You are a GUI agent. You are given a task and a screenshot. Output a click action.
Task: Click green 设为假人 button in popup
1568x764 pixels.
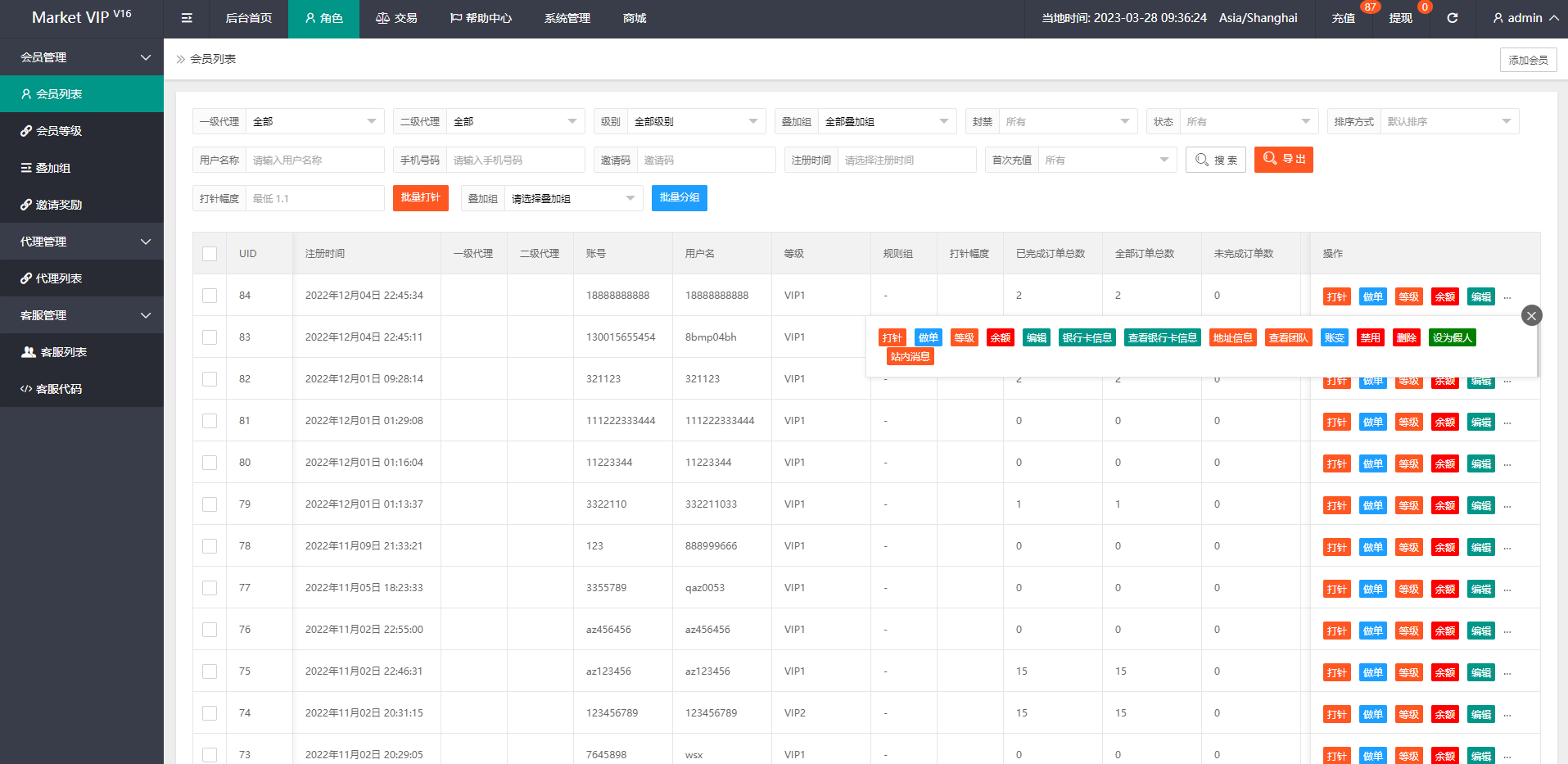click(1452, 337)
